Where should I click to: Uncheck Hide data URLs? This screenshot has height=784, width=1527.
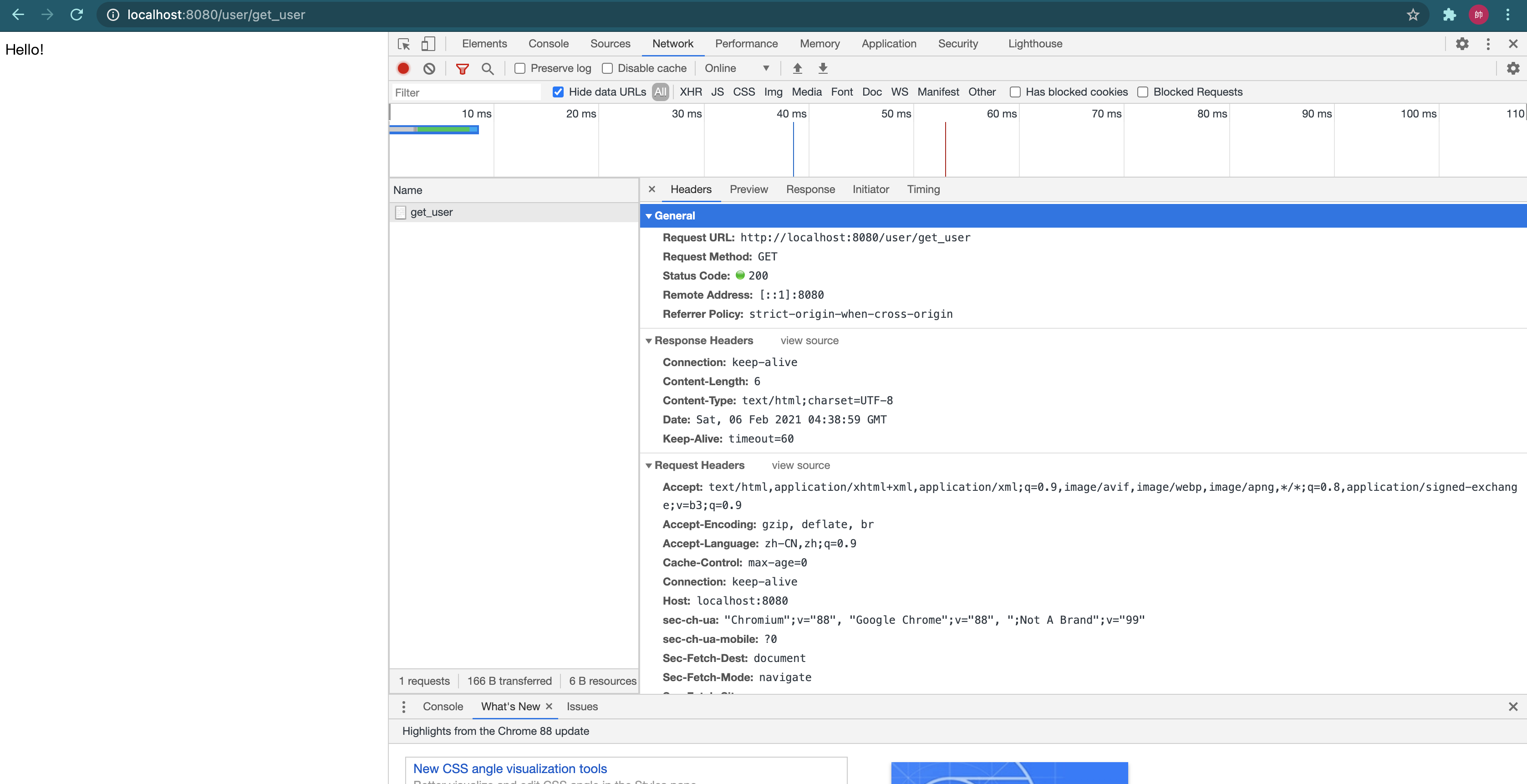coord(558,92)
